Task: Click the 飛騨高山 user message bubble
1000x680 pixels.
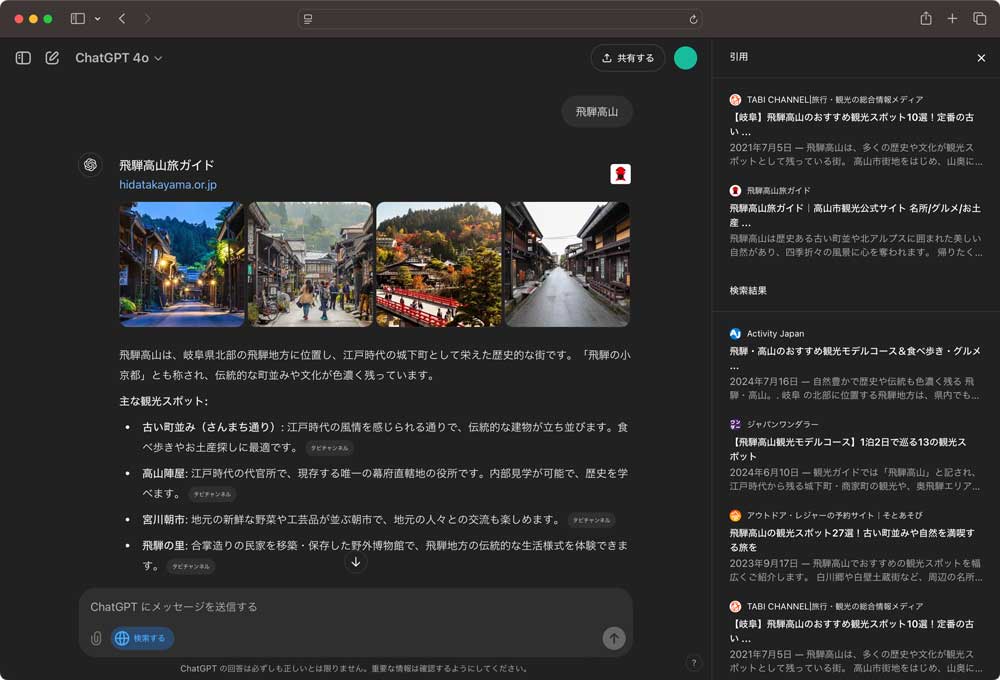Action: 597,112
